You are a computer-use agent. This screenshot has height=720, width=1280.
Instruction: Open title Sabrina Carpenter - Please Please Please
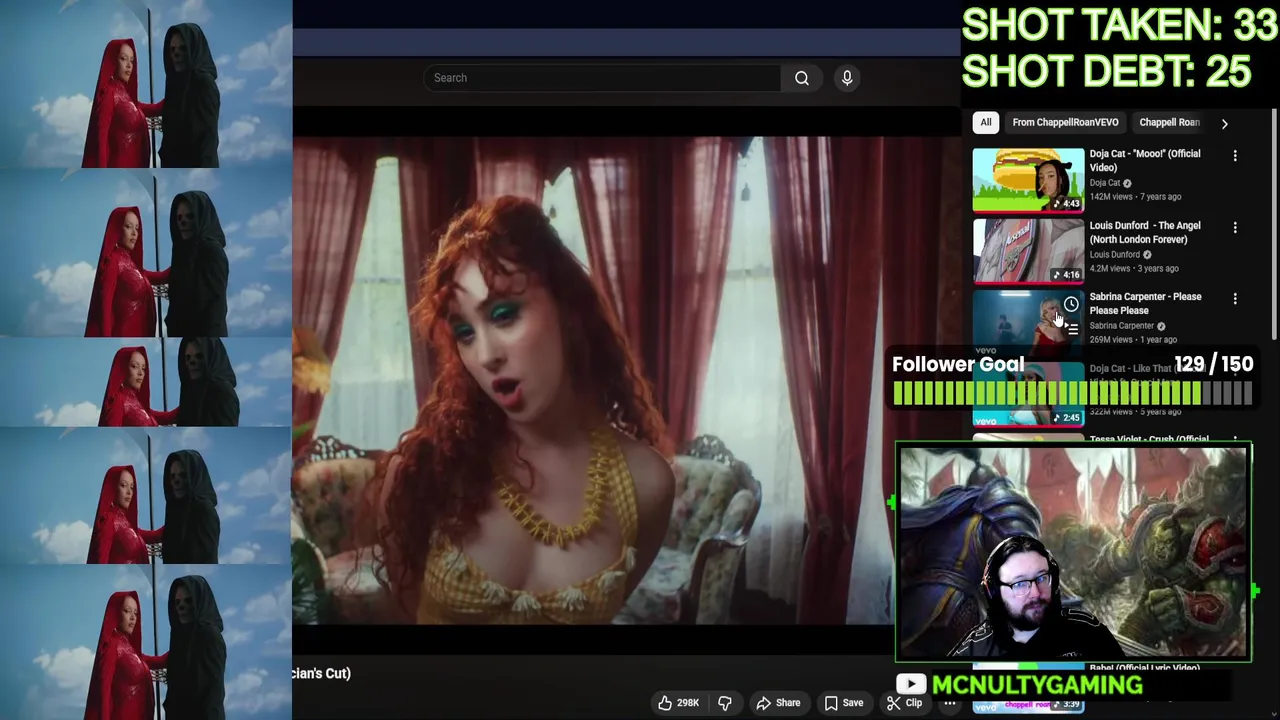[x=1145, y=303]
